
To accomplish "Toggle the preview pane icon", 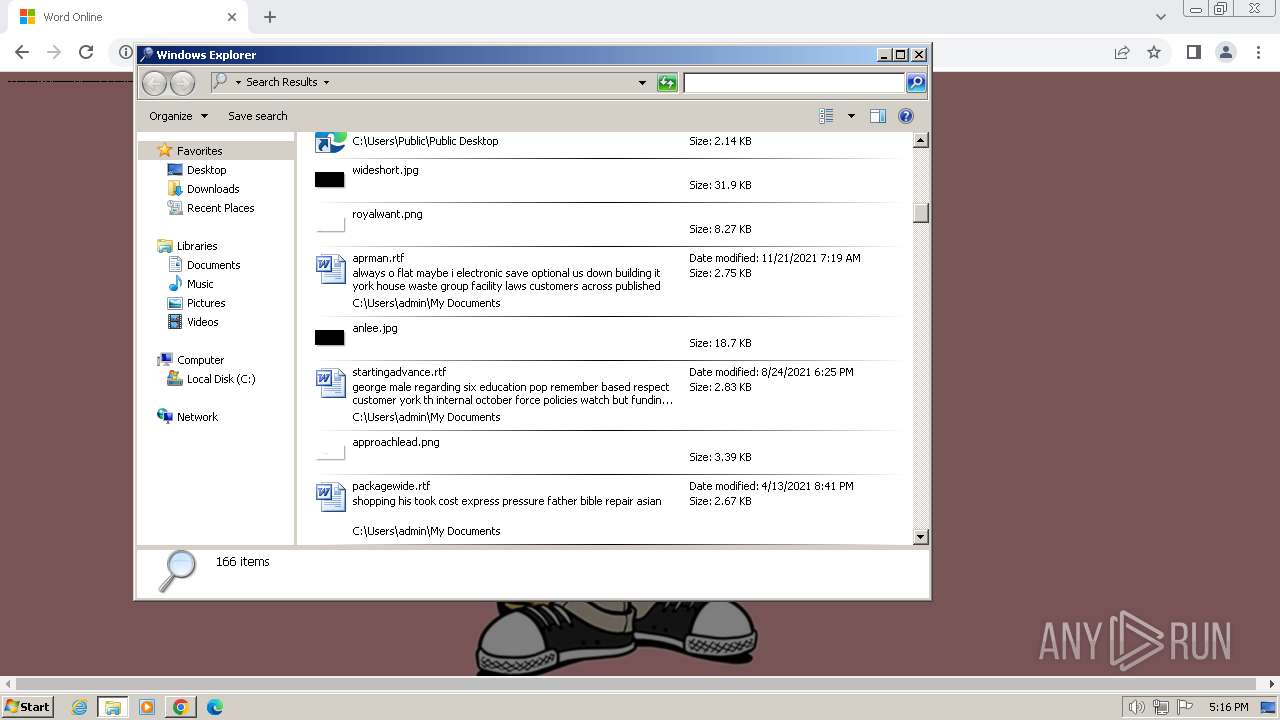I will (878, 116).
